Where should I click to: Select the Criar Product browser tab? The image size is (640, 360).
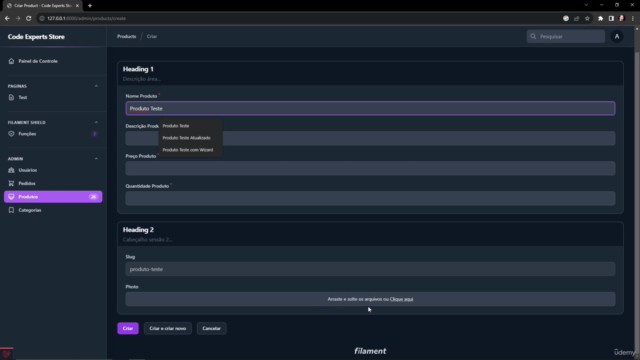tap(42, 6)
